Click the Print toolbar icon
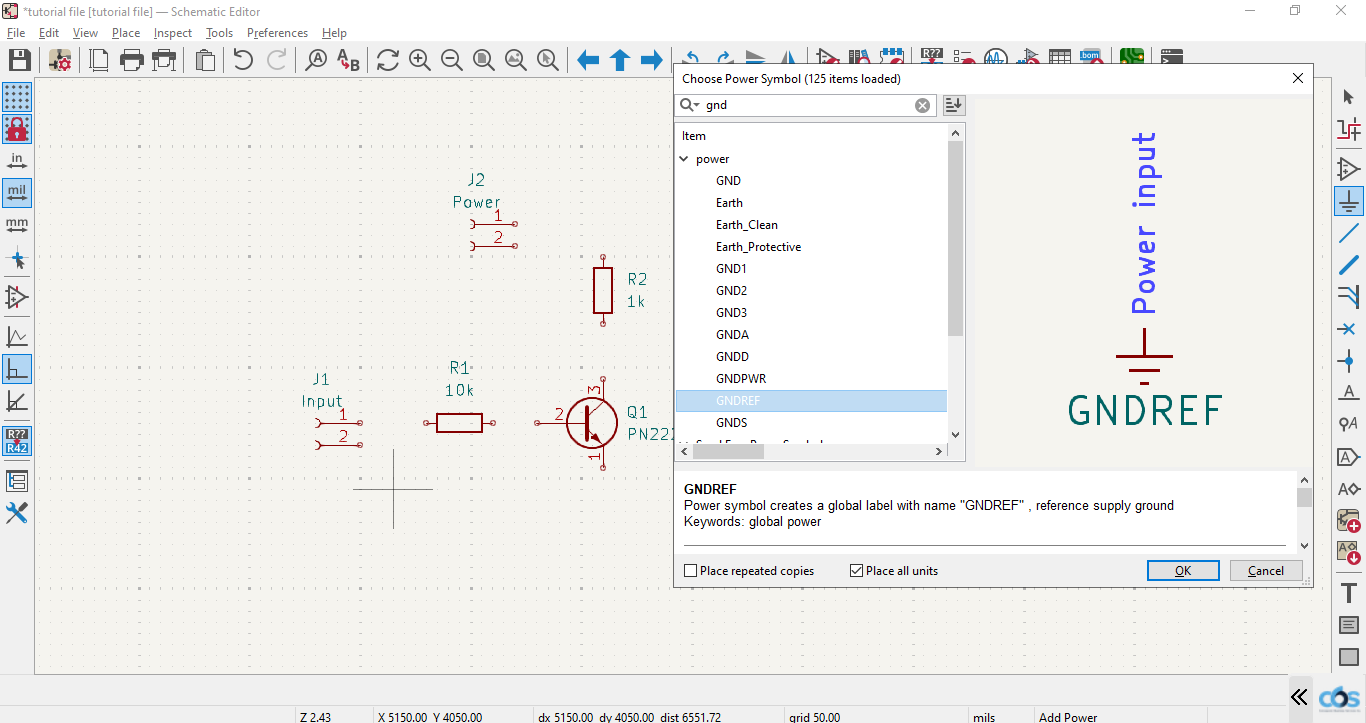 132,60
